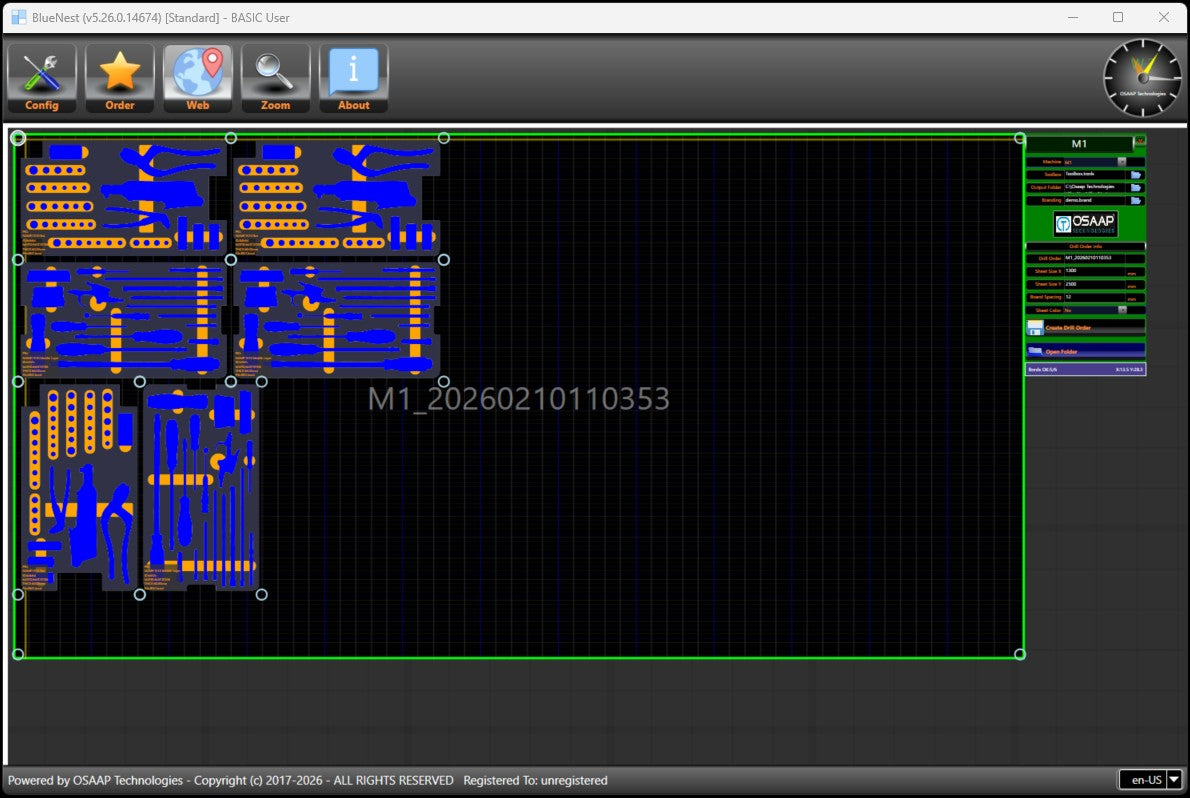Expand the Machine dropdown

pos(1121,162)
